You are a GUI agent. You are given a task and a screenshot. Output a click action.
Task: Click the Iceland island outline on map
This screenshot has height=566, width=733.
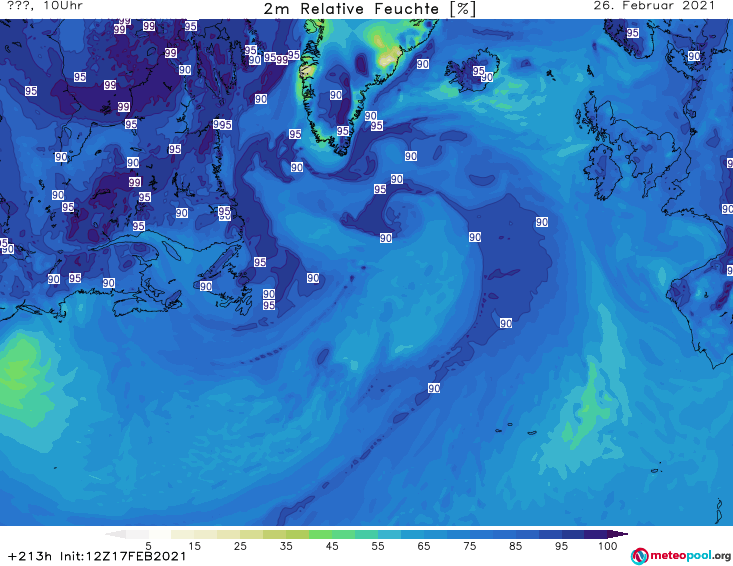click(x=472, y=70)
